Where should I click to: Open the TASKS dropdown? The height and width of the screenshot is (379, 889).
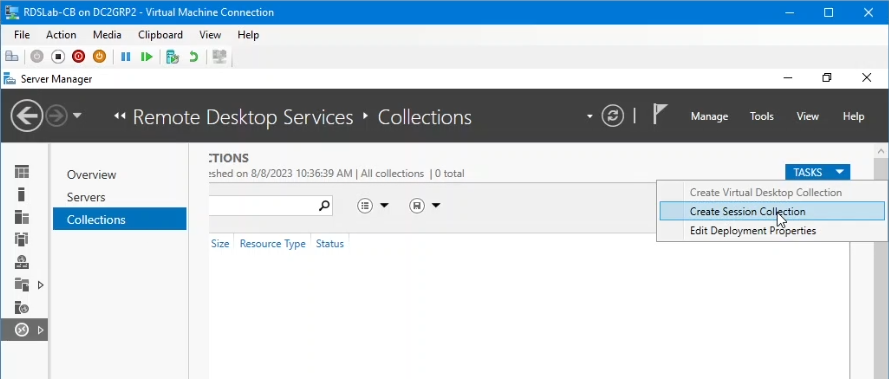coord(817,172)
